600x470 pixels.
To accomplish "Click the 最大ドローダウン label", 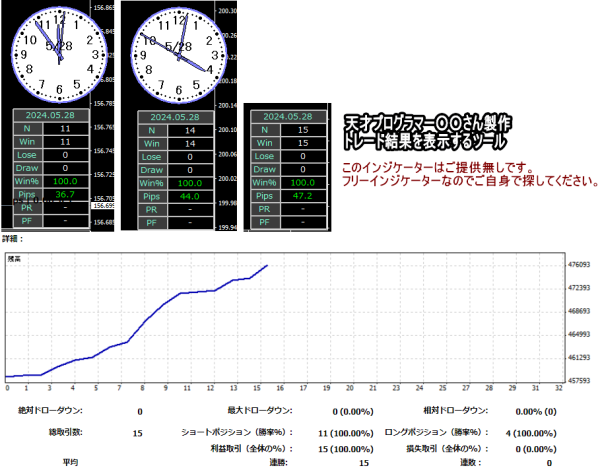I will [x=260, y=411].
